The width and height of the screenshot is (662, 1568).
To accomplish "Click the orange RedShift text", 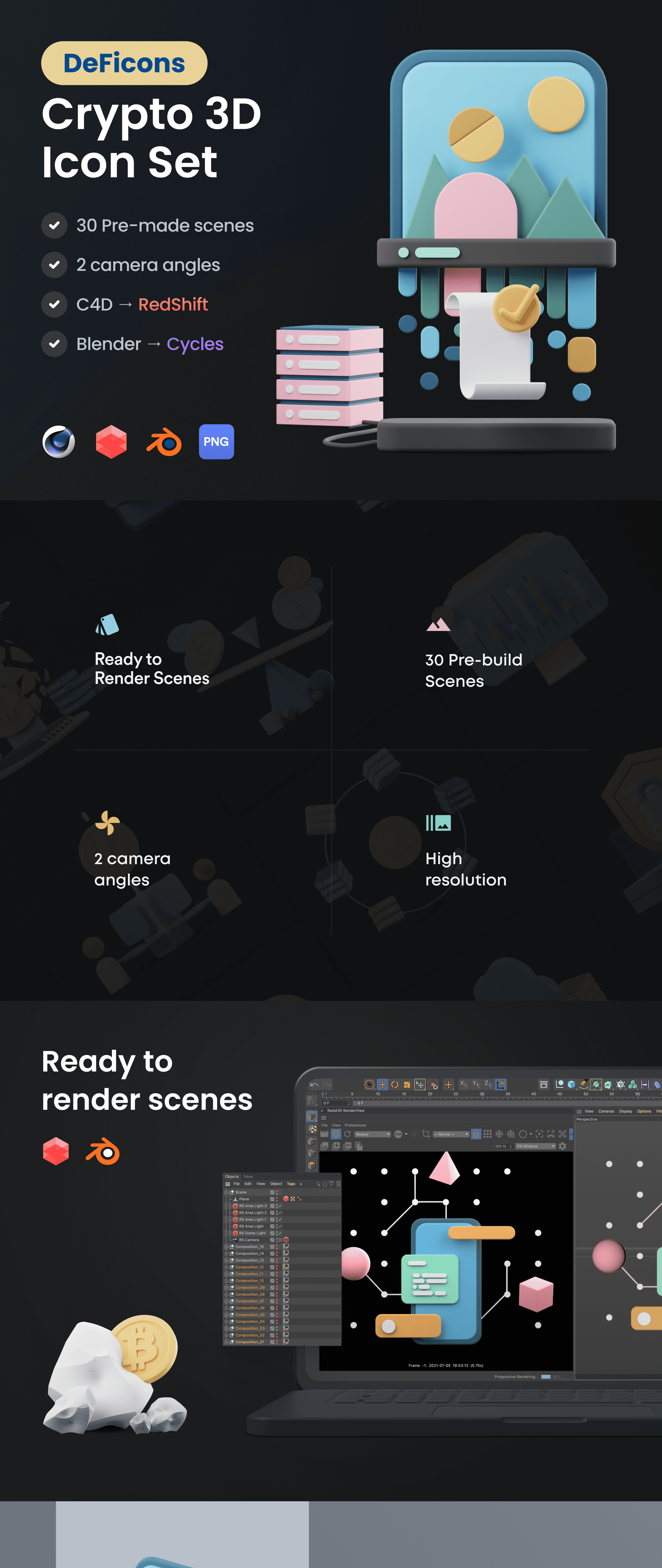I will point(173,304).
